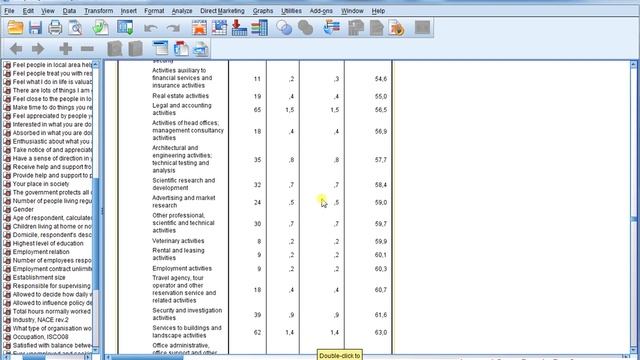Click the Insert Title icon

coord(181,49)
